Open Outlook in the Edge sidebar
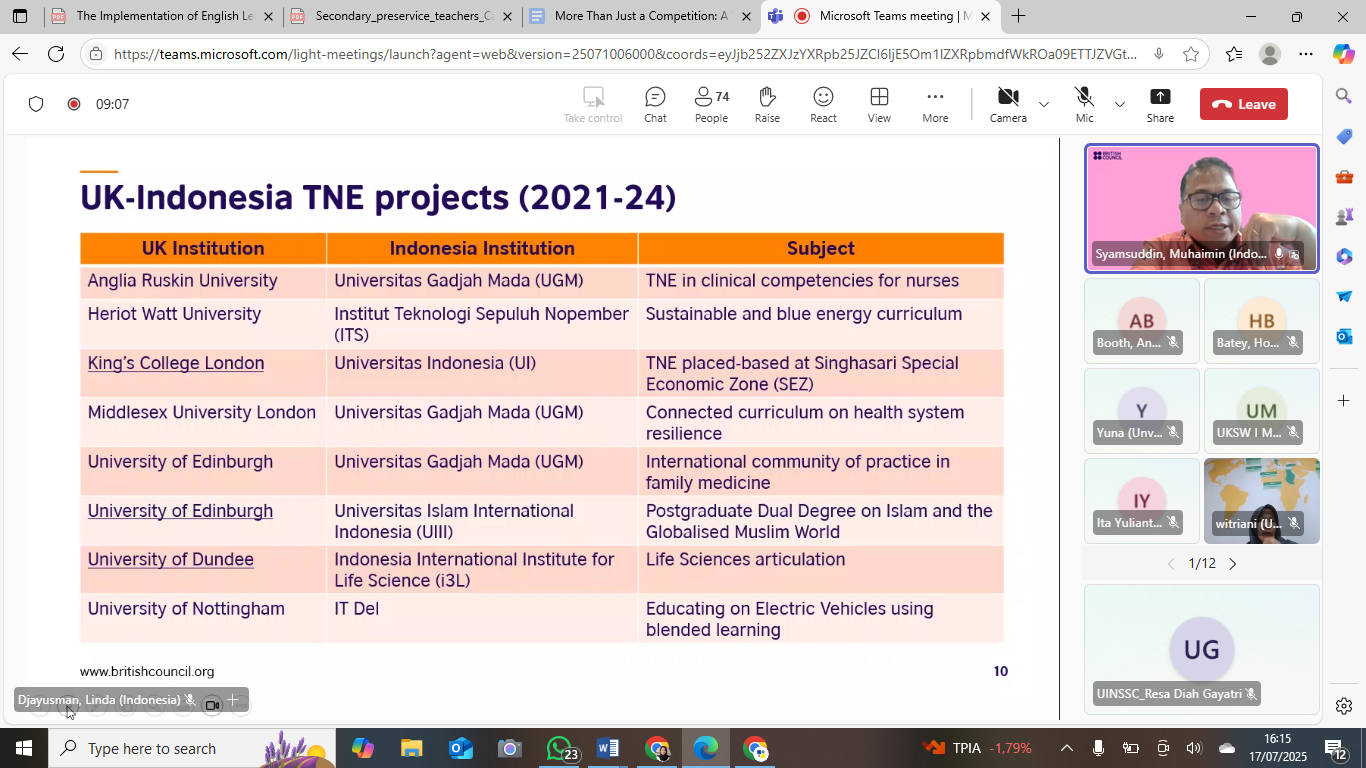1366x768 pixels. [x=1343, y=336]
